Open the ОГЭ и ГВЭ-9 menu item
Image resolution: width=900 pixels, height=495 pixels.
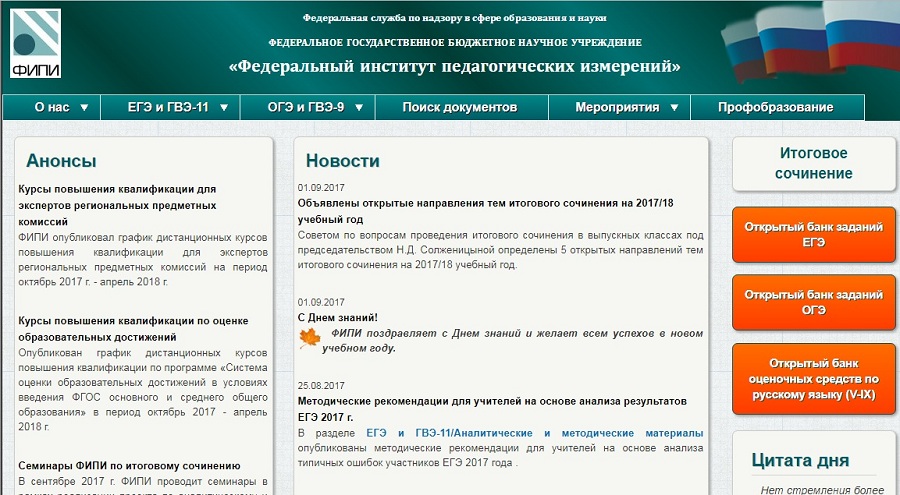(x=308, y=107)
